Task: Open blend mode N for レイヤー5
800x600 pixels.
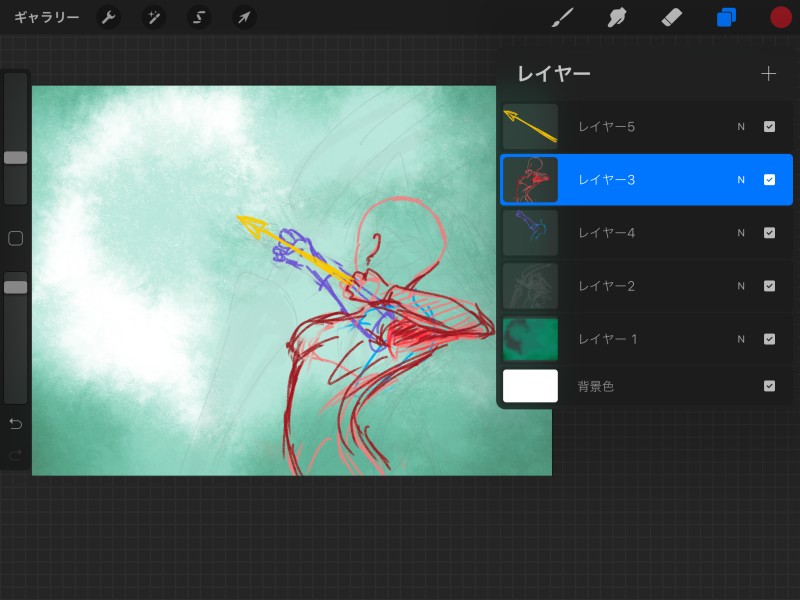Action: pyautogui.click(x=741, y=127)
